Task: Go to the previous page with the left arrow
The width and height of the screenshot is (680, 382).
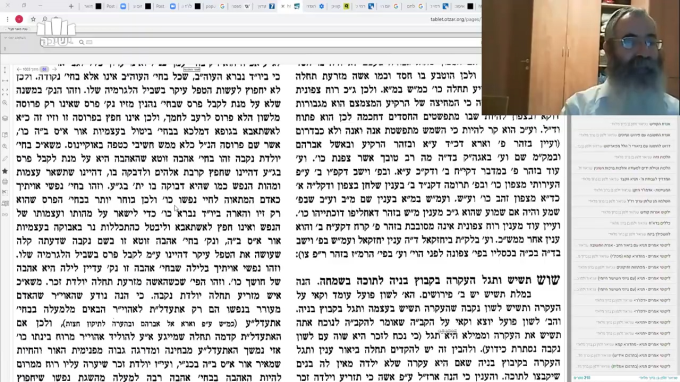Action: 19,69
